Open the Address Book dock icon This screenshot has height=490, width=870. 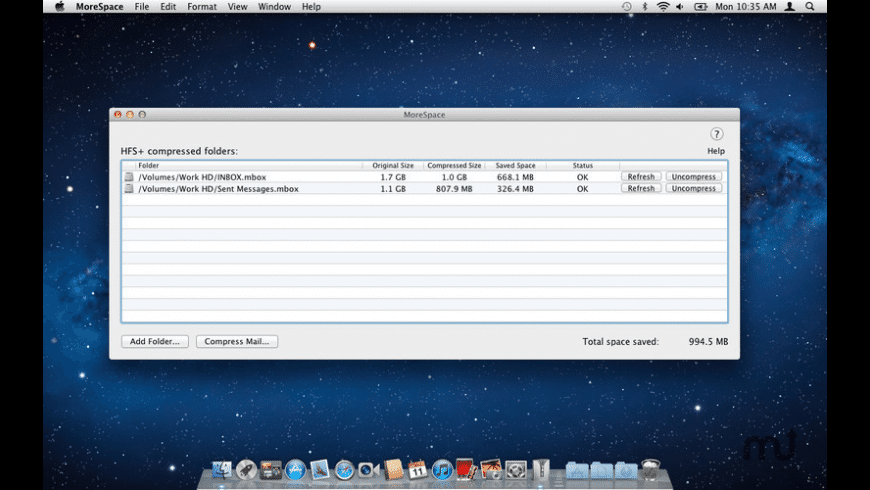(x=393, y=470)
